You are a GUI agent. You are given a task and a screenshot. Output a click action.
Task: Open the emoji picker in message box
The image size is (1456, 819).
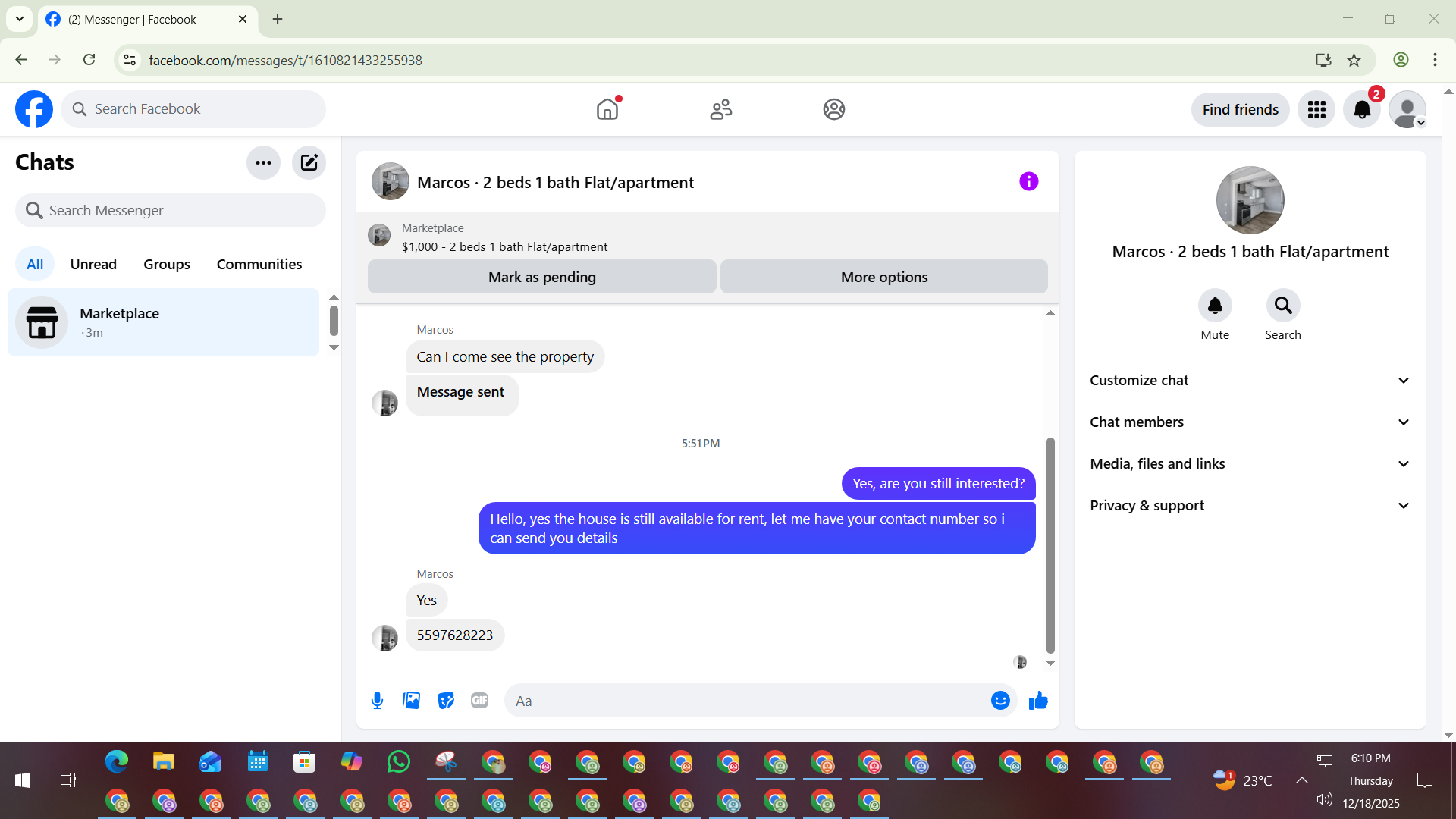pyautogui.click(x=1000, y=701)
